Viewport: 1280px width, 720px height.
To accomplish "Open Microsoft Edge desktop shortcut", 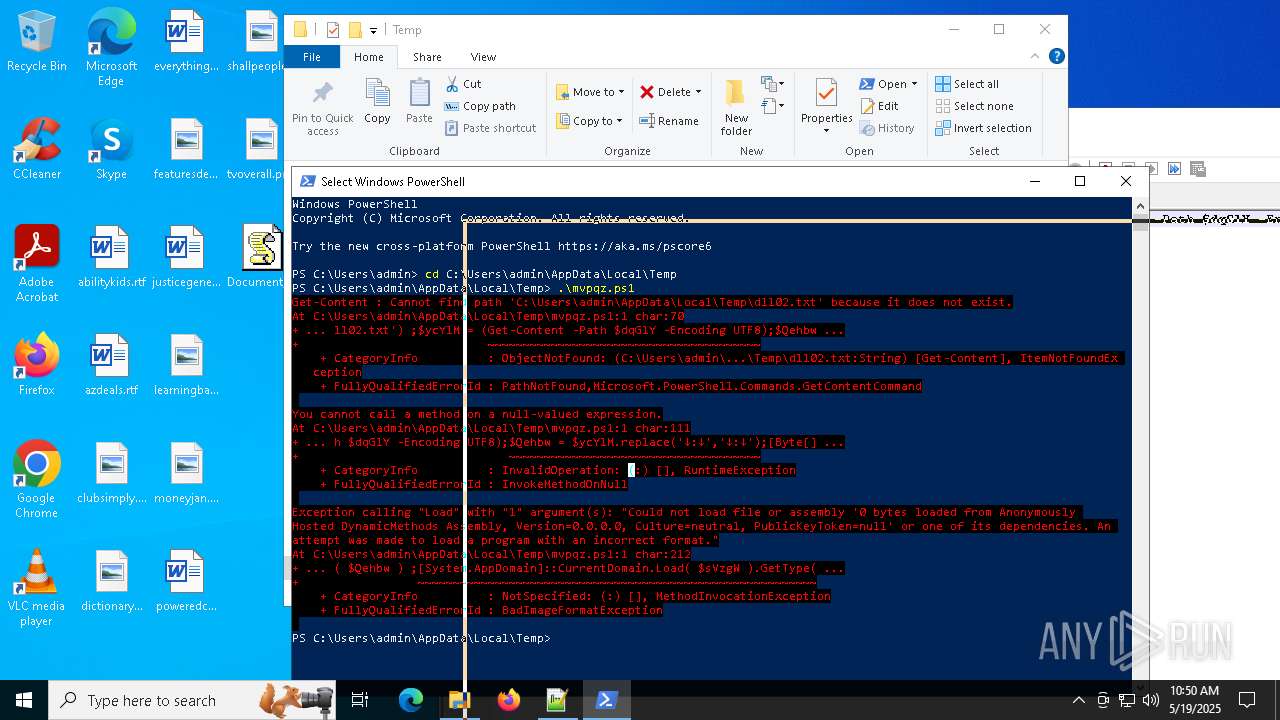I will pyautogui.click(x=111, y=48).
